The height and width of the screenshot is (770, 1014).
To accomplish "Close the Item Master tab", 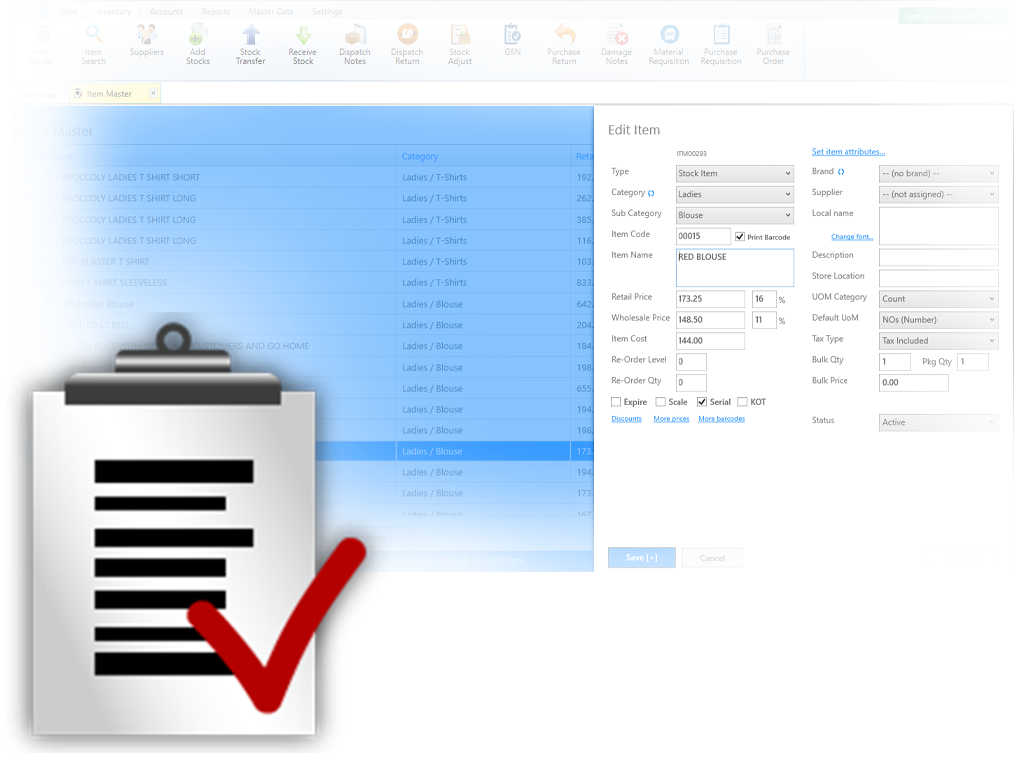I will (x=153, y=93).
